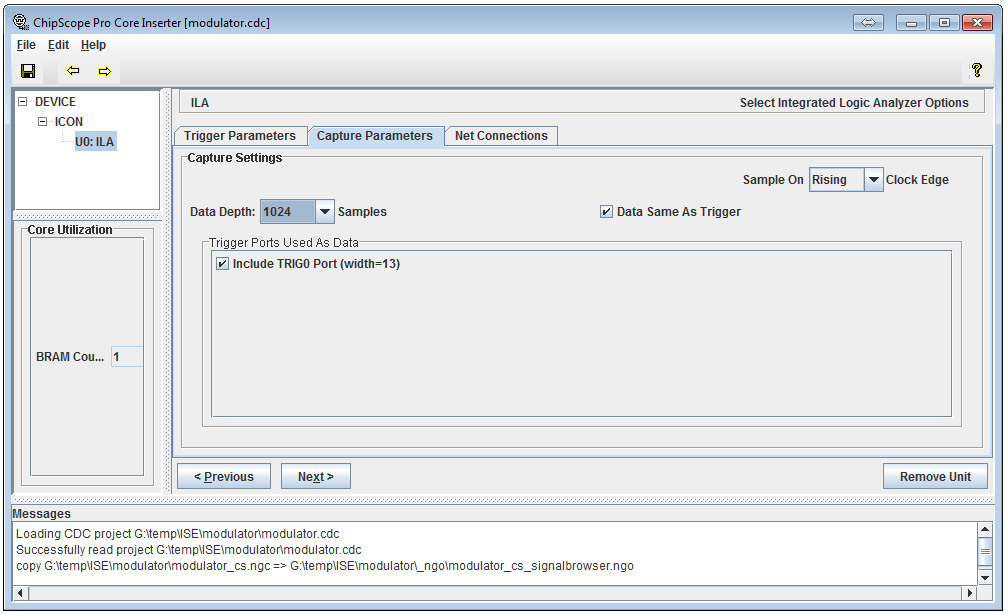Screen dimensions: 1008x615
Task: Open the Sample On clock edge dropdown
Action: pyautogui.click(x=873, y=180)
